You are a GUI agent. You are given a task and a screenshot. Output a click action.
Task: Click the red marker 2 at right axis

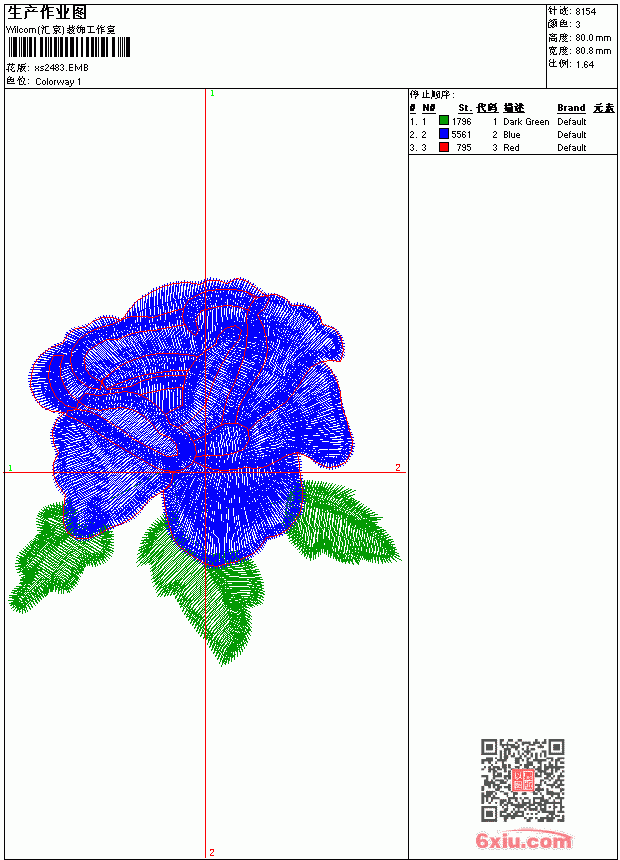(398, 467)
